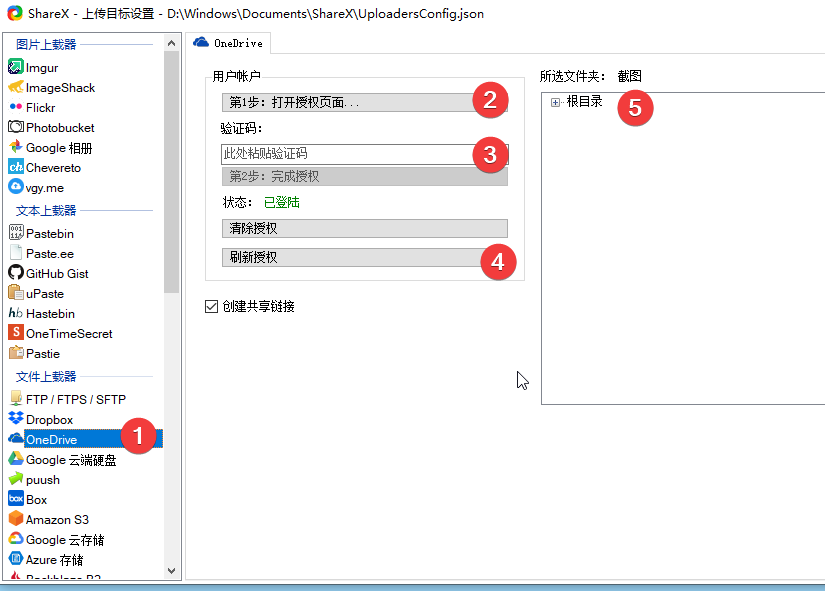Click the Pastebin icon
Screen dimensions: 825x591
(16, 233)
